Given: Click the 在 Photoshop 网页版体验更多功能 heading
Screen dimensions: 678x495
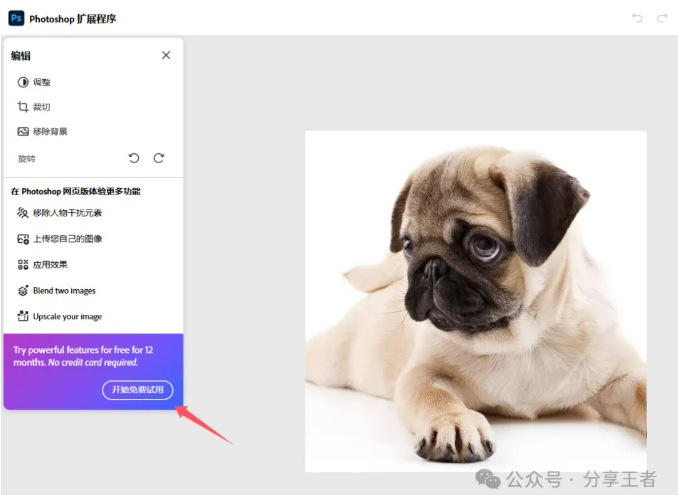Looking at the screenshot, I should 75,190.
